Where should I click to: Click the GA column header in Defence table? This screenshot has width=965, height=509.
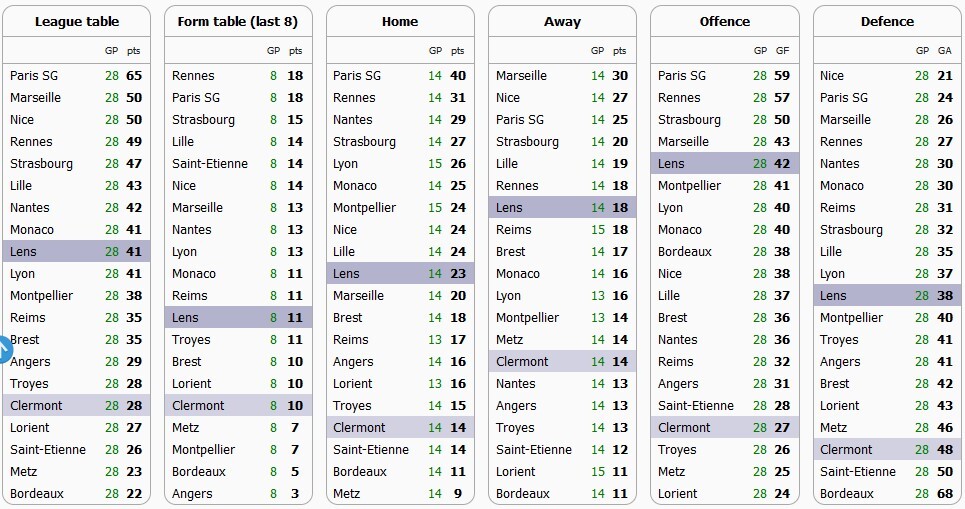tap(945, 50)
